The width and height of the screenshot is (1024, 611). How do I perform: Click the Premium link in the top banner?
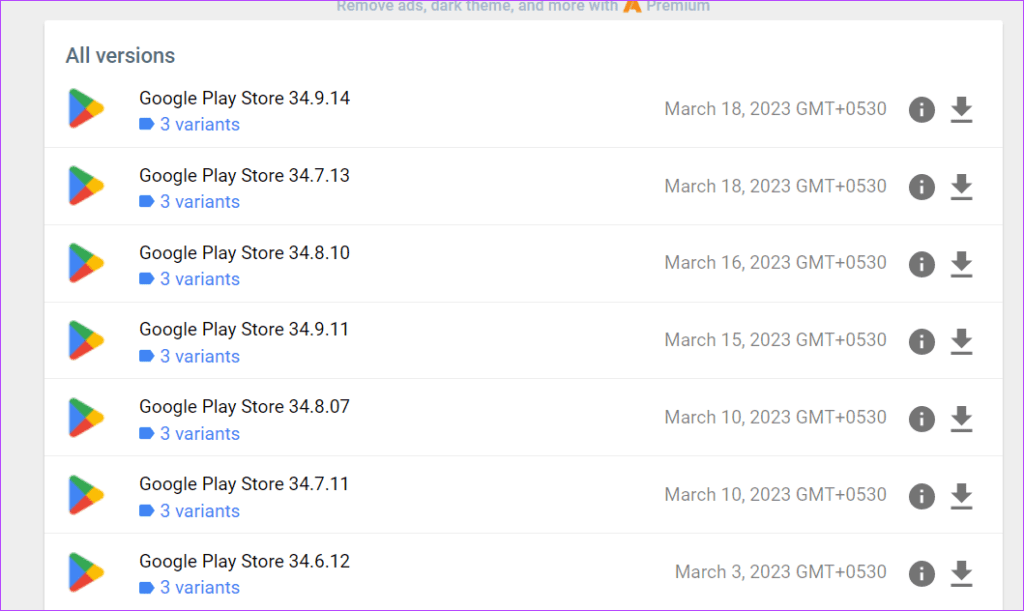tap(667, 7)
